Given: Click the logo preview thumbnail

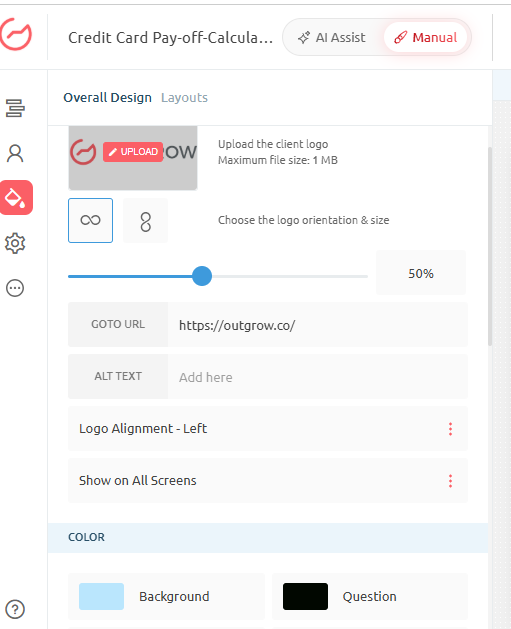Looking at the screenshot, I should click(133, 158).
